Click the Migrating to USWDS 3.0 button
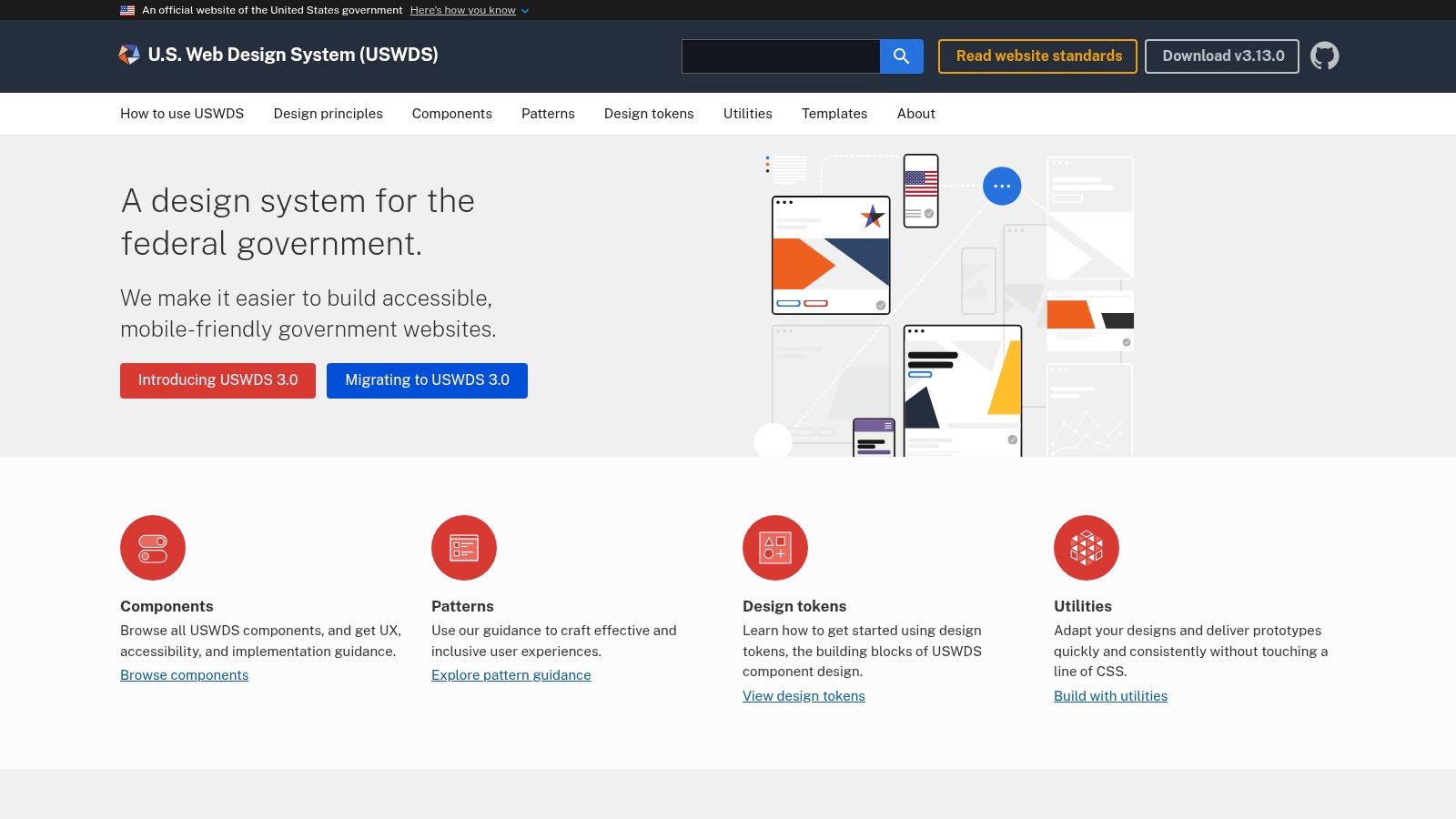This screenshot has width=1456, height=819. tap(427, 380)
